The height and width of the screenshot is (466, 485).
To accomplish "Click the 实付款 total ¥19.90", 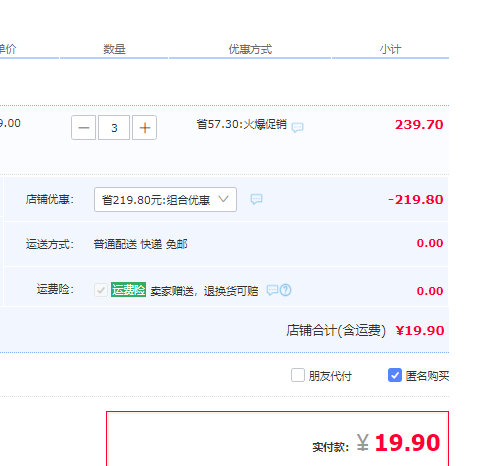I will tap(398, 443).
